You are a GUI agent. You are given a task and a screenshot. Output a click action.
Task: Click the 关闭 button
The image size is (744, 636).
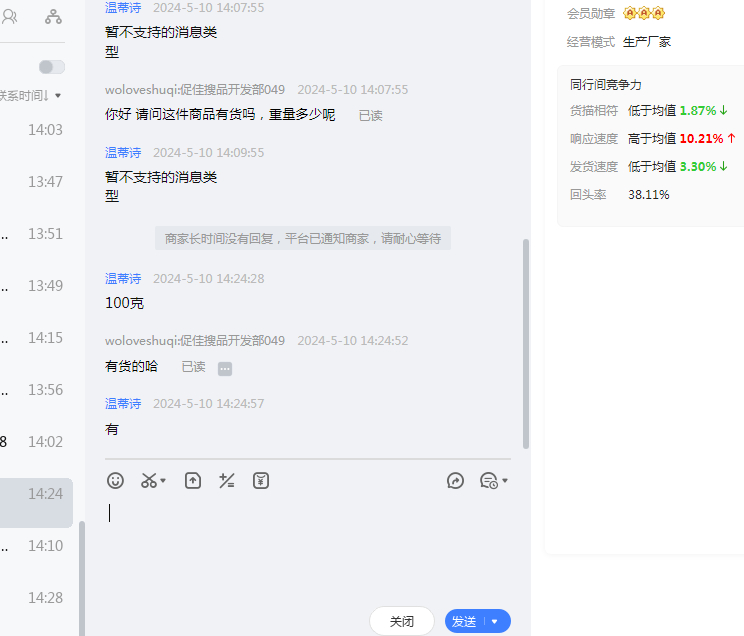point(402,622)
